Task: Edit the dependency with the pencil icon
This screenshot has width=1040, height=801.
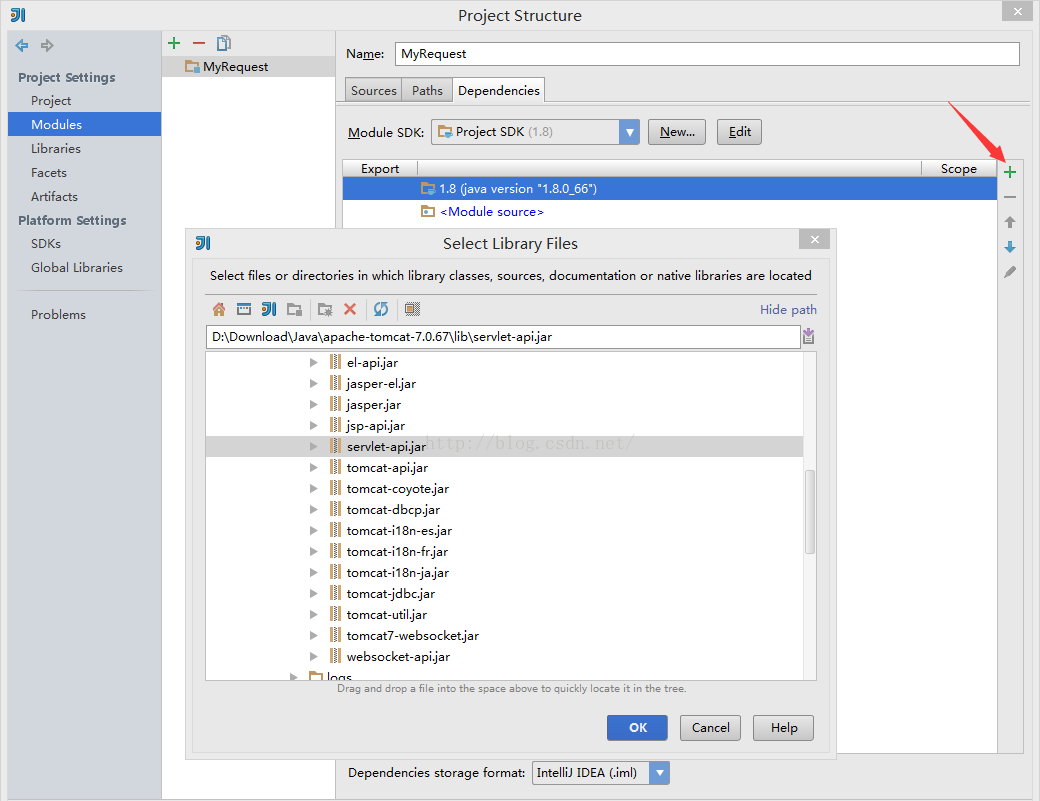Action: click(x=1009, y=272)
